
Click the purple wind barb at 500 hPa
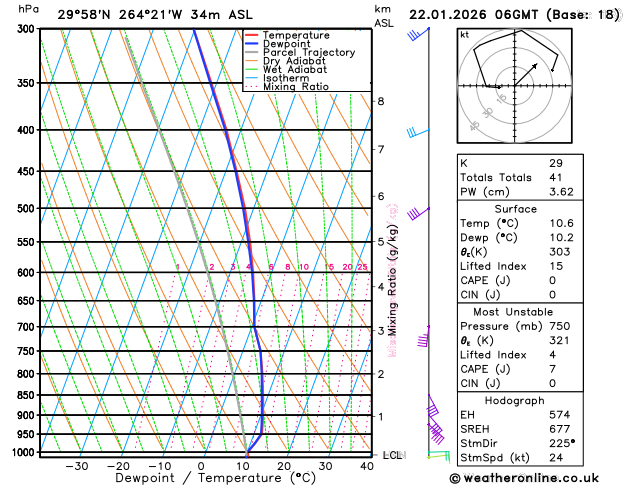(418, 213)
